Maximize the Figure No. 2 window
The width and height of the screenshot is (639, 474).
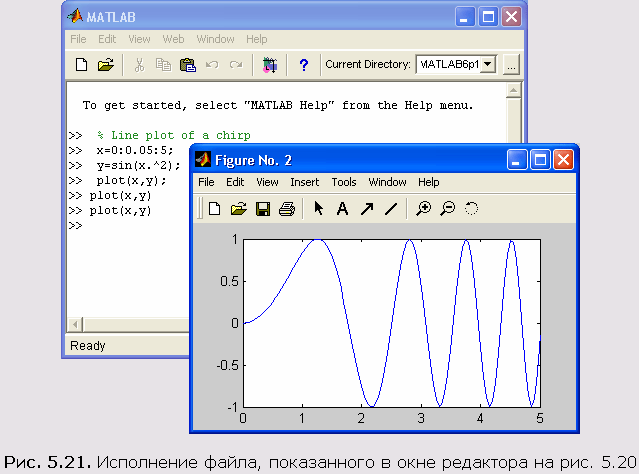click(540, 159)
